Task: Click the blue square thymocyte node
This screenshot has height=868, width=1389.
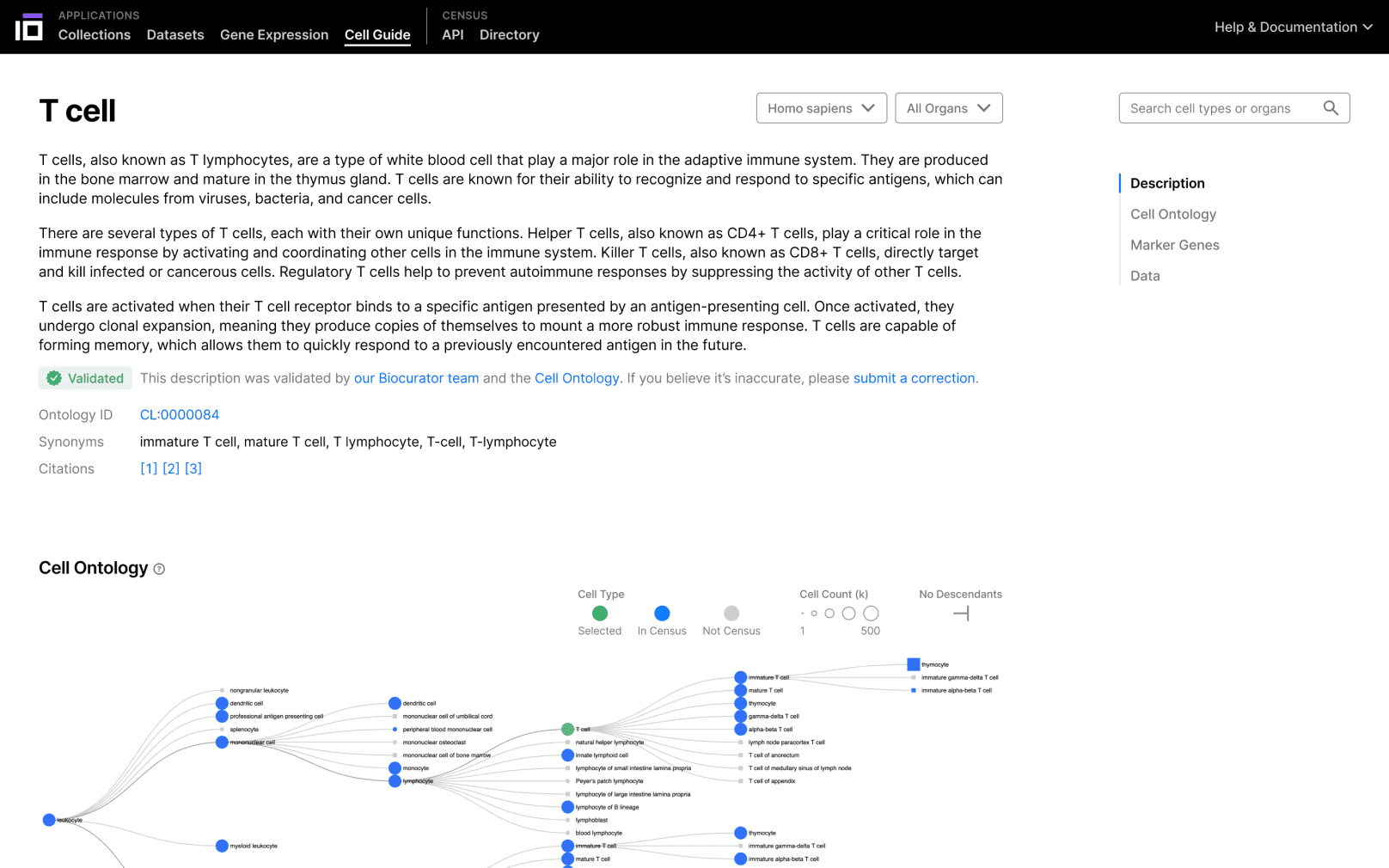Action: 913,664
